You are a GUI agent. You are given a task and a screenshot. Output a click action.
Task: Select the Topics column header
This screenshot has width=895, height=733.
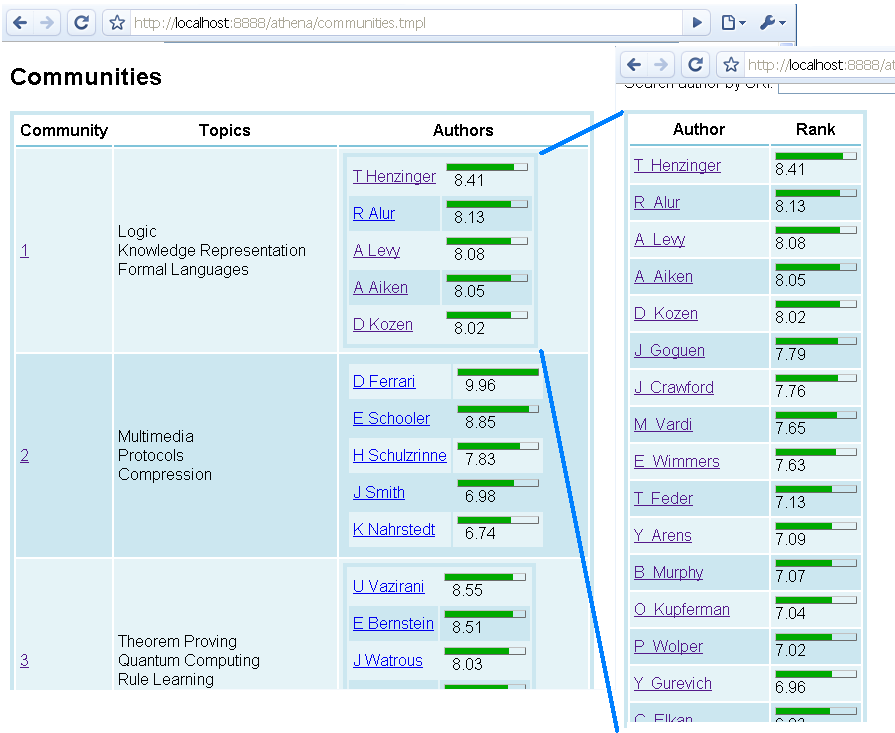pos(224,130)
